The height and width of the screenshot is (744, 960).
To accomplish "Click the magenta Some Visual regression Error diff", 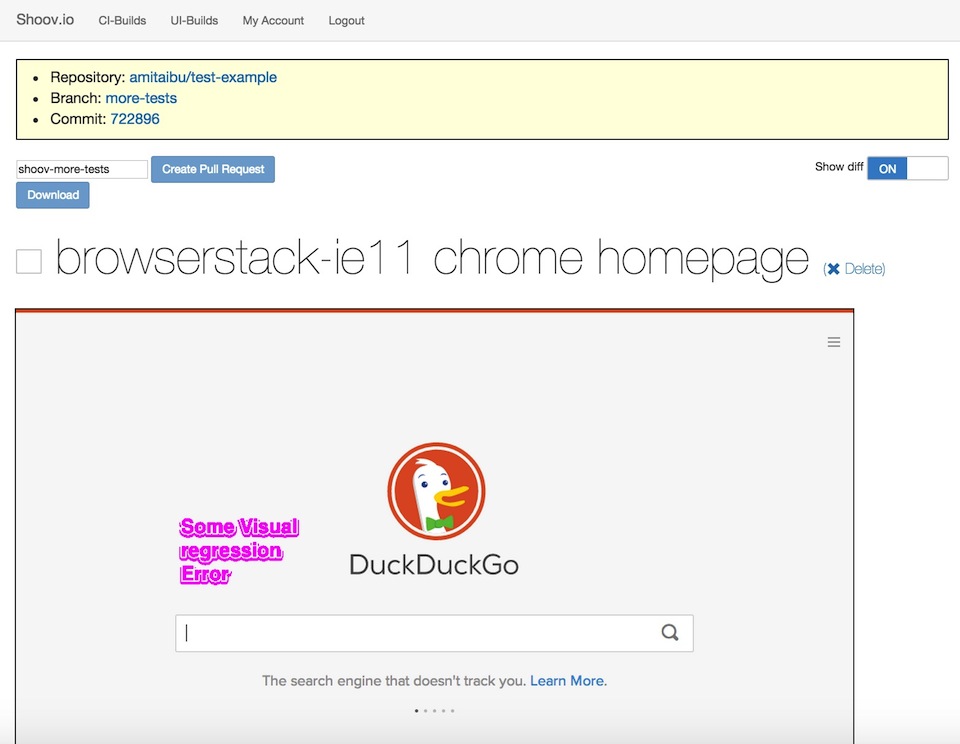I will (239, 550).
